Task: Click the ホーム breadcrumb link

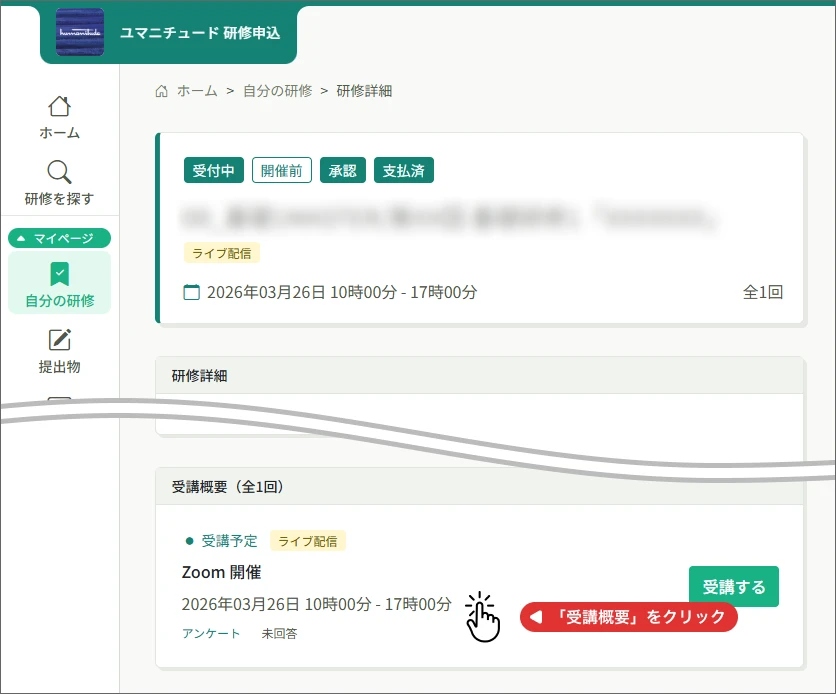Action: [x=197, y=91]
